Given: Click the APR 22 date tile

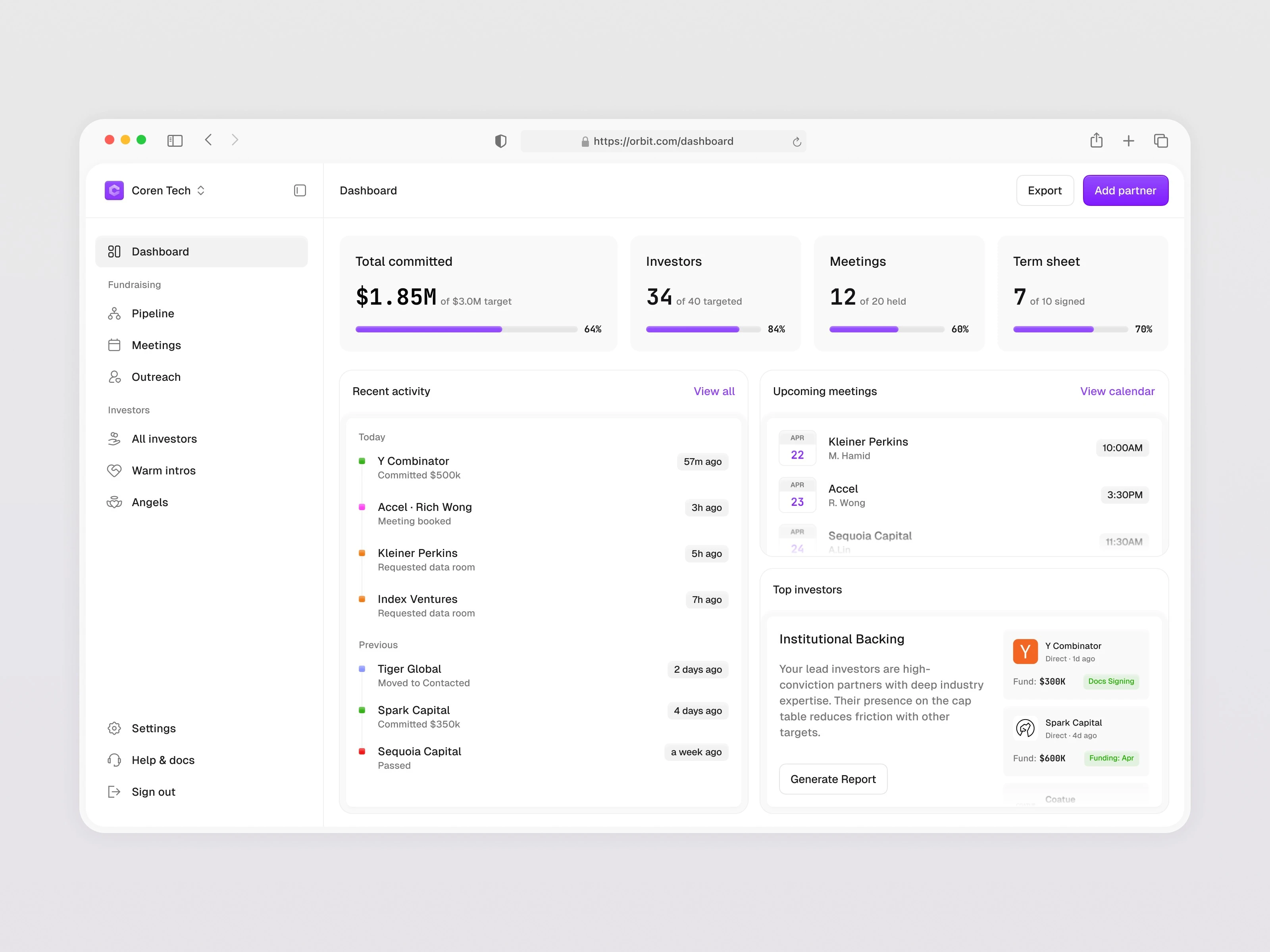Looking at the screenshot, I should click(x=797, y=447).
